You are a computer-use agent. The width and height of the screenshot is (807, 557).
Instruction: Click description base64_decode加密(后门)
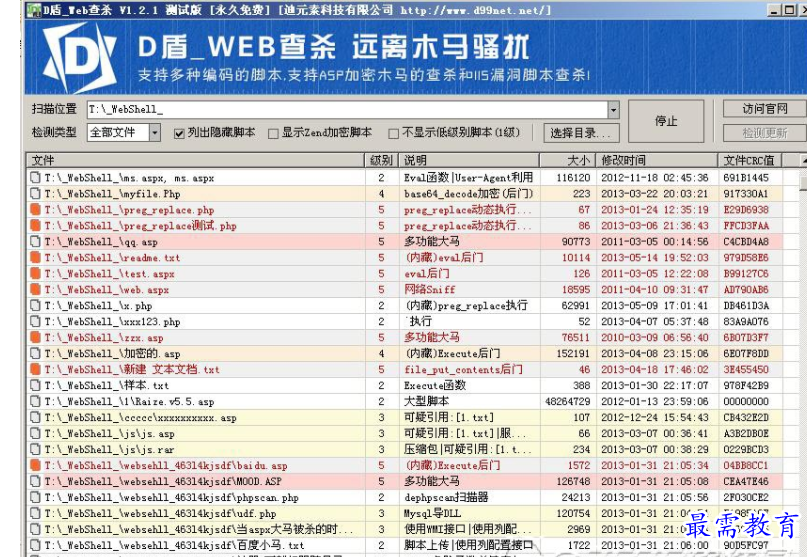pos(468,194)
